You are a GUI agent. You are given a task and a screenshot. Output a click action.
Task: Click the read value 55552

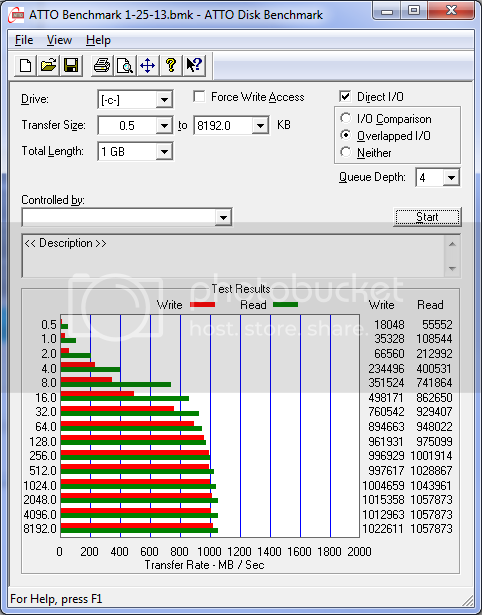[x=437, y=324]
